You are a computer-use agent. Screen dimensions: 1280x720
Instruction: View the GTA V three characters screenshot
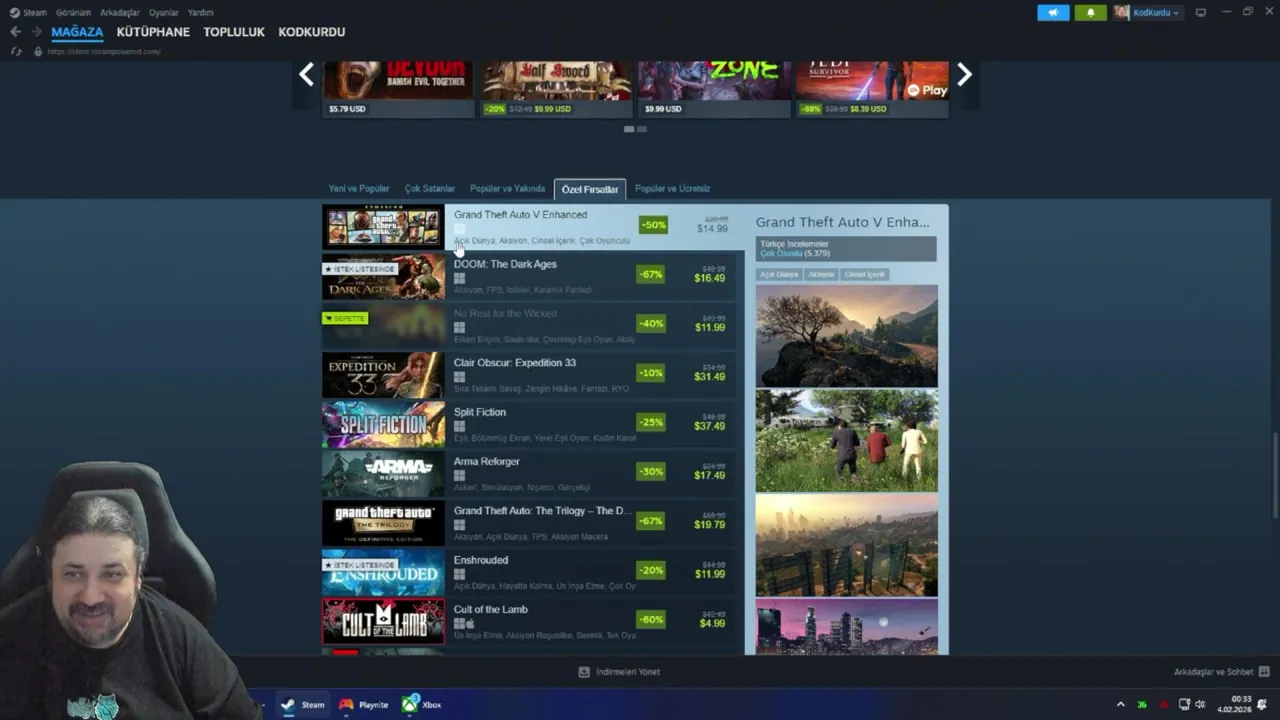coord(847,441)
